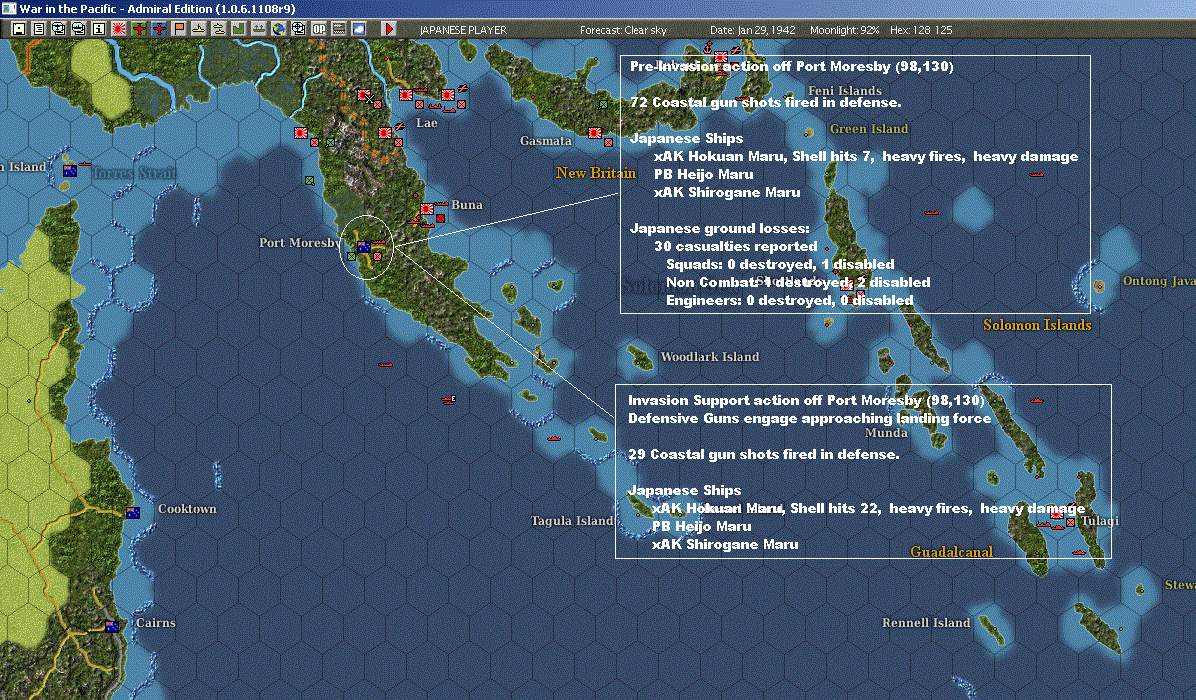The height and width of the screenshot is (700, 1196).
Task: Click the Japanese rising sun flag toolbar icon
Action: 118,29
